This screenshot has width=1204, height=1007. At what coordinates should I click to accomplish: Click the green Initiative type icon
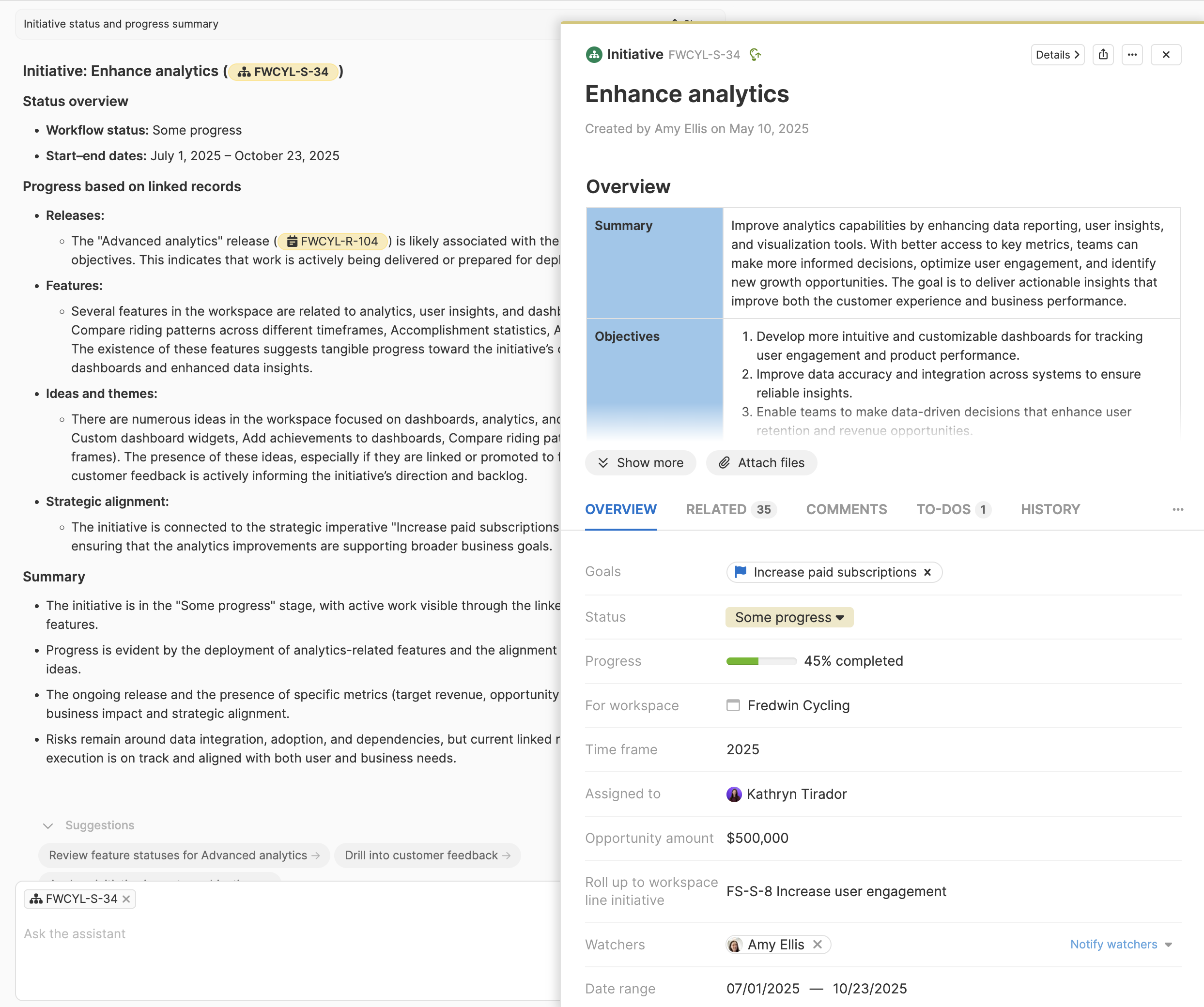coord(592,54)
